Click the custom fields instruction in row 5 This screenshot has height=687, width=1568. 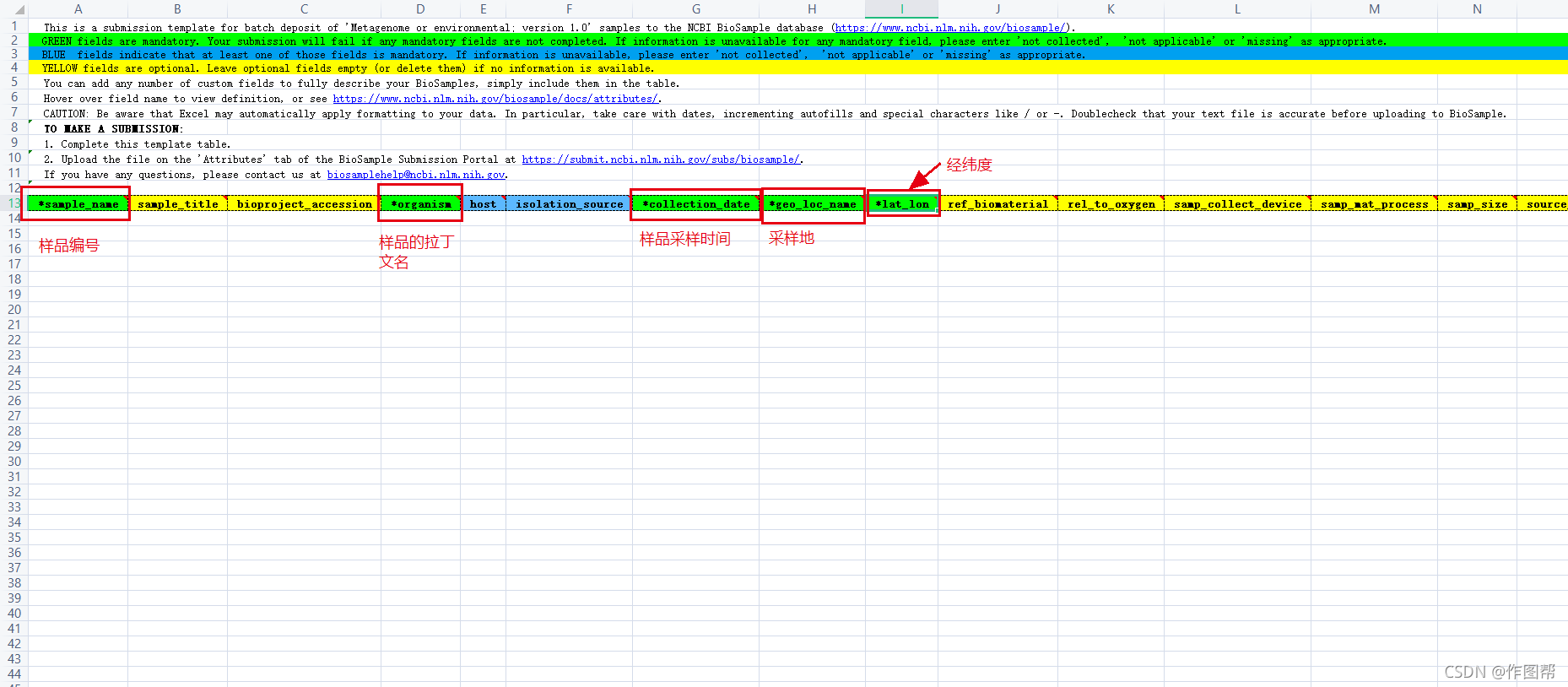pos(361,84)
